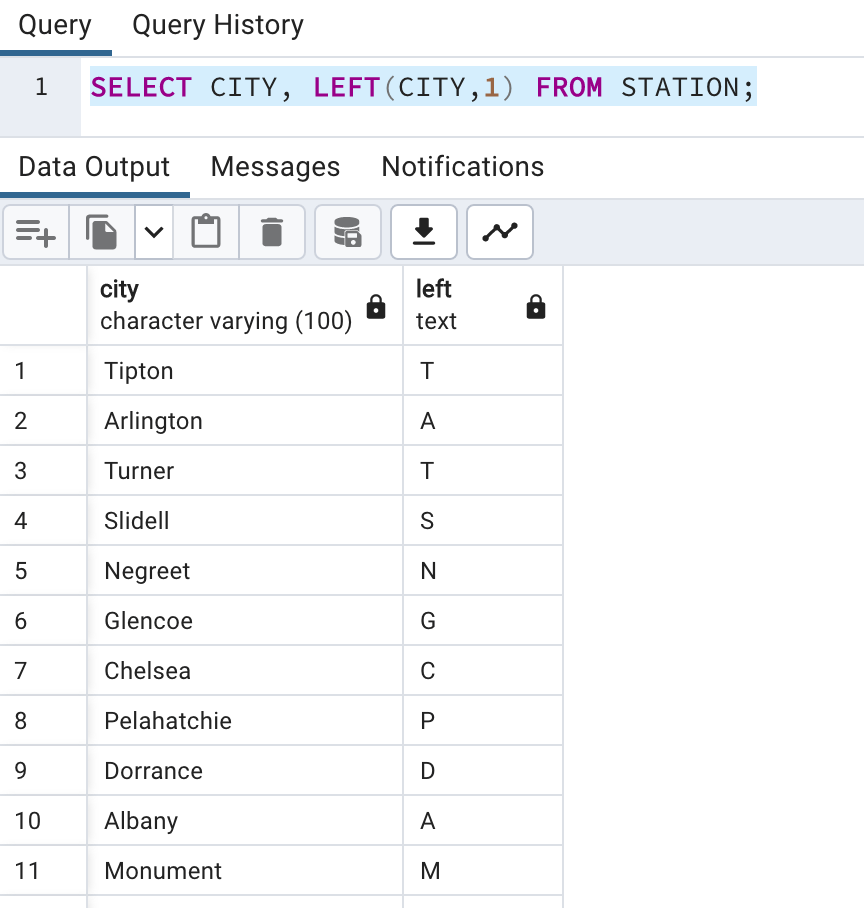
Task: Select the Data Output tab
Action: click(95, 167)
